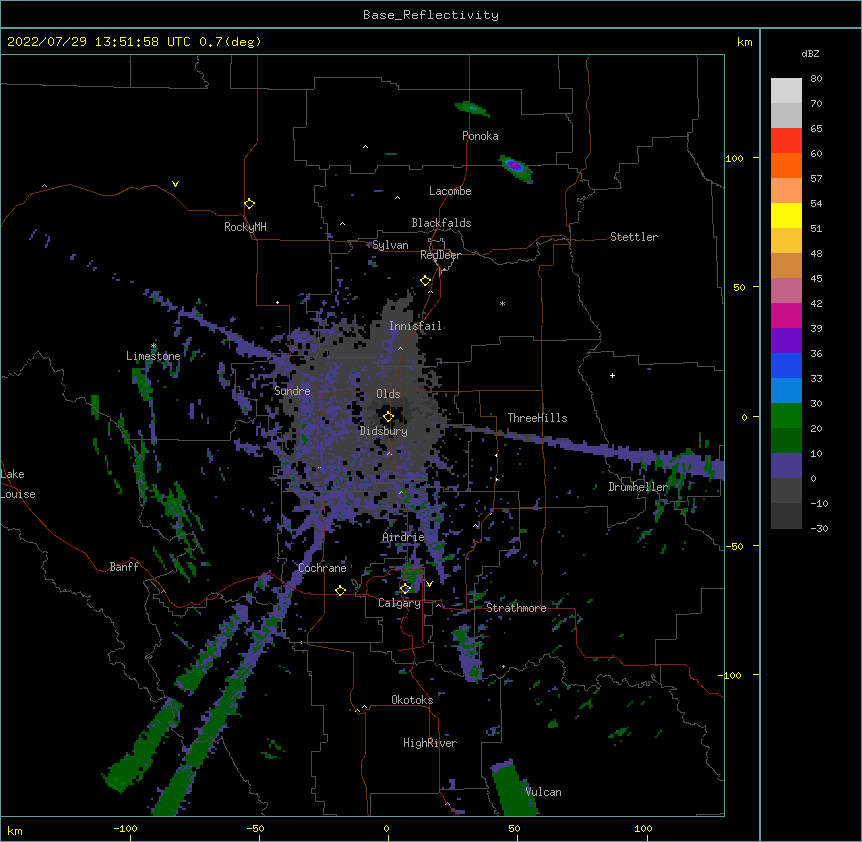862x842 pixels.
Task: Click the RedDeer label
Action: tap(440, 255)
